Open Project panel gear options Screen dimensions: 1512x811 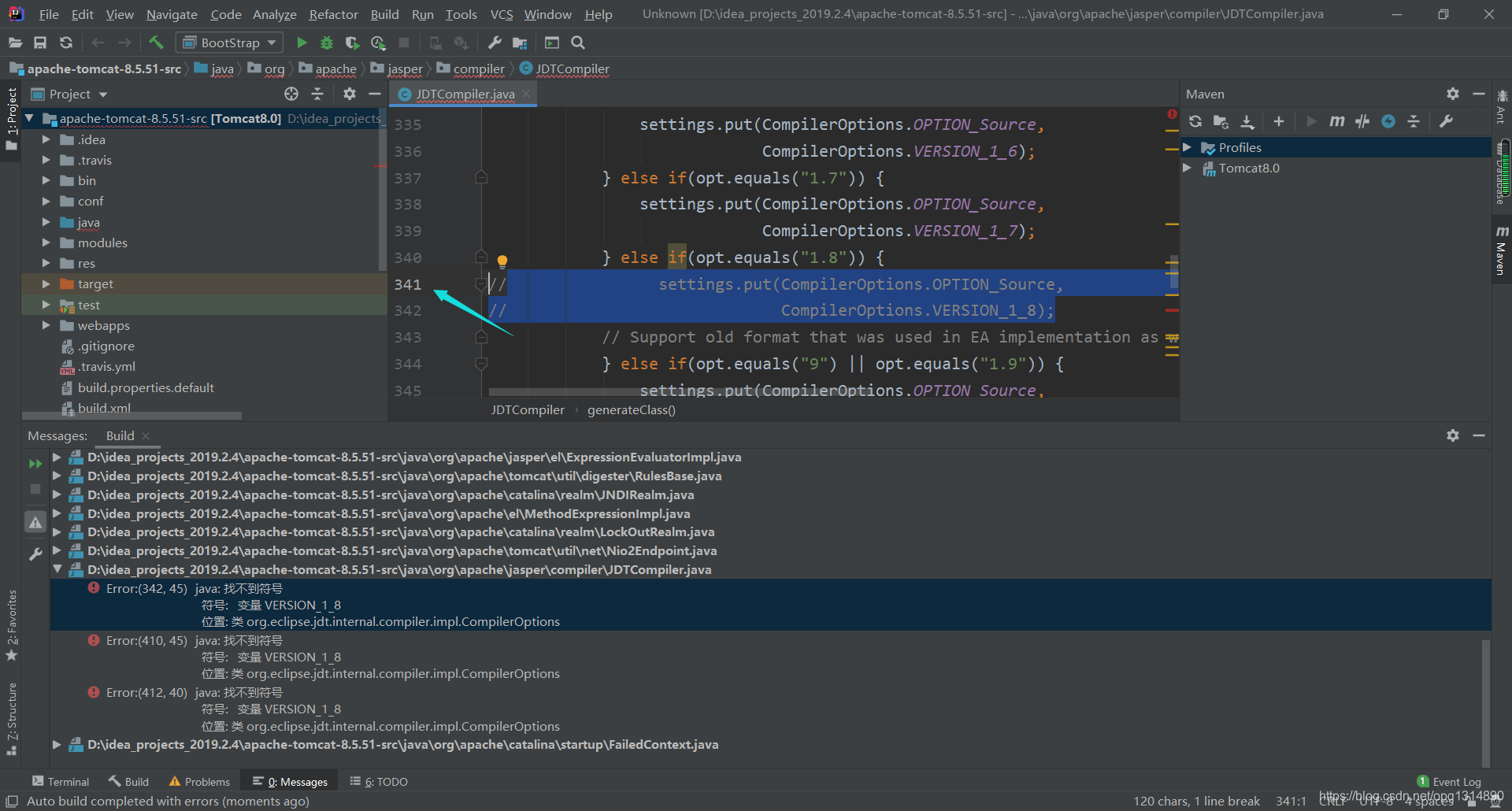pos(350,94)
